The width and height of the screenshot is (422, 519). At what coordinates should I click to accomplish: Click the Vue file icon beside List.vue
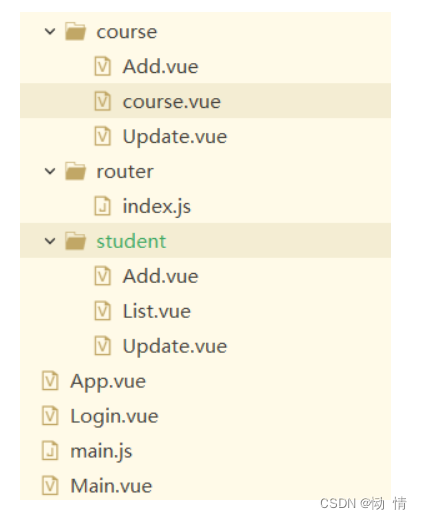103,311
